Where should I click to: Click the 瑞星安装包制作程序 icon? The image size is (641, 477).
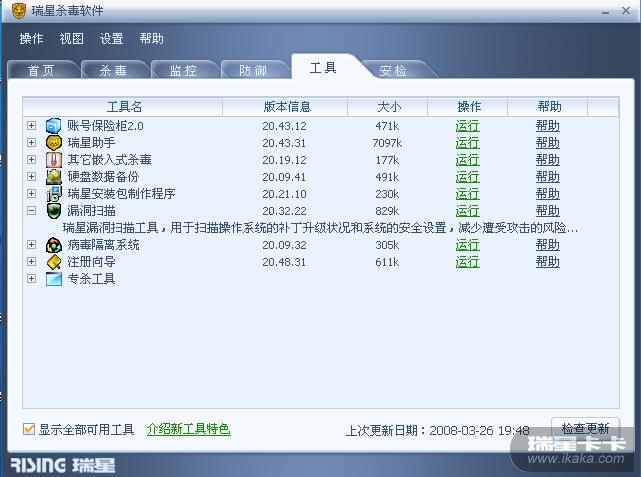click(x=54, y=194)
